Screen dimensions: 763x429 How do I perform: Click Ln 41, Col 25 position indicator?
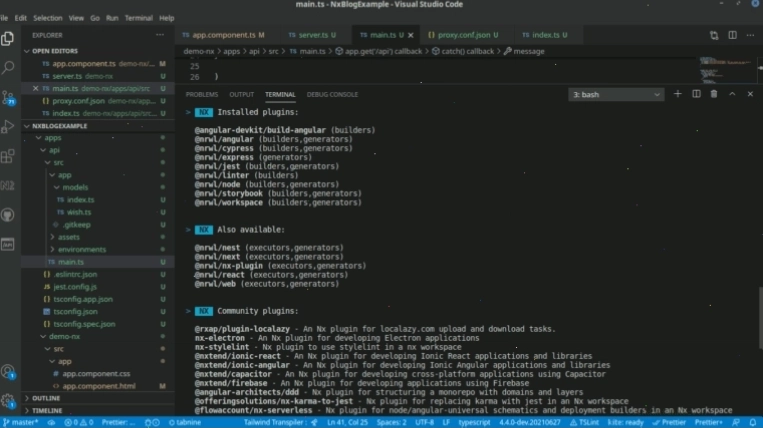click(347, 422)
